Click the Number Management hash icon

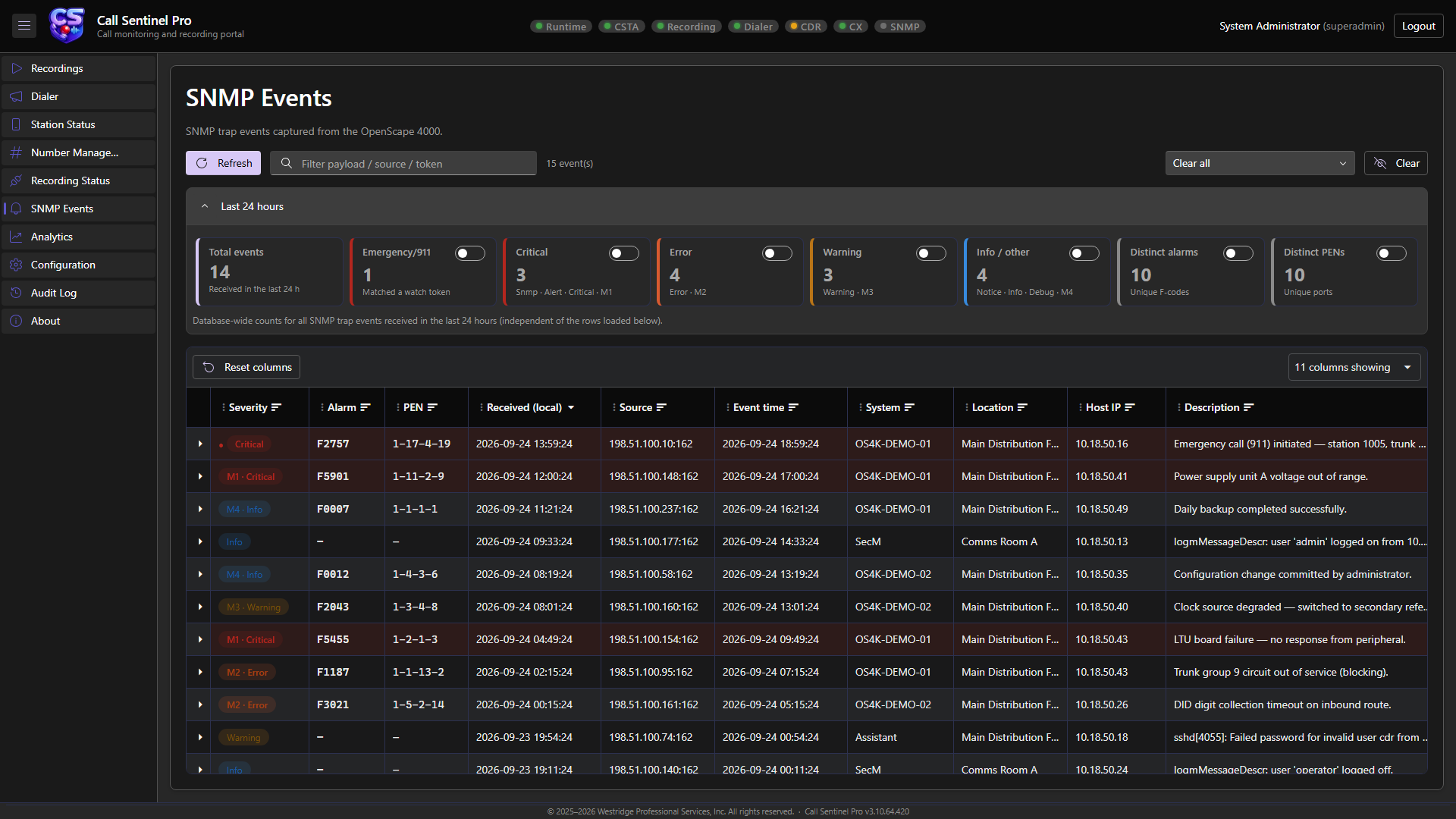point(16,152)
